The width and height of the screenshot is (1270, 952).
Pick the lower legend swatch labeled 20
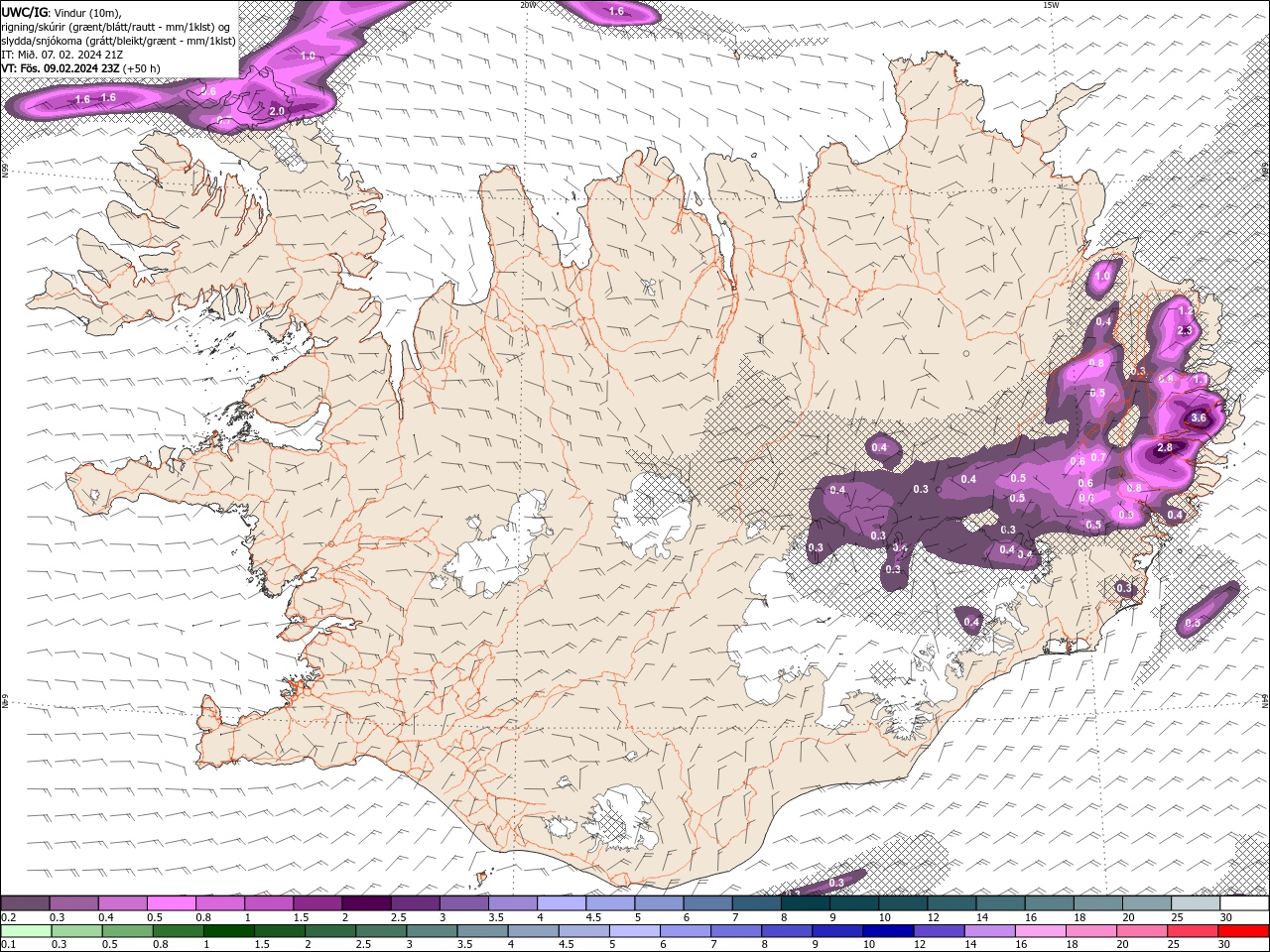pos(1141,931)
